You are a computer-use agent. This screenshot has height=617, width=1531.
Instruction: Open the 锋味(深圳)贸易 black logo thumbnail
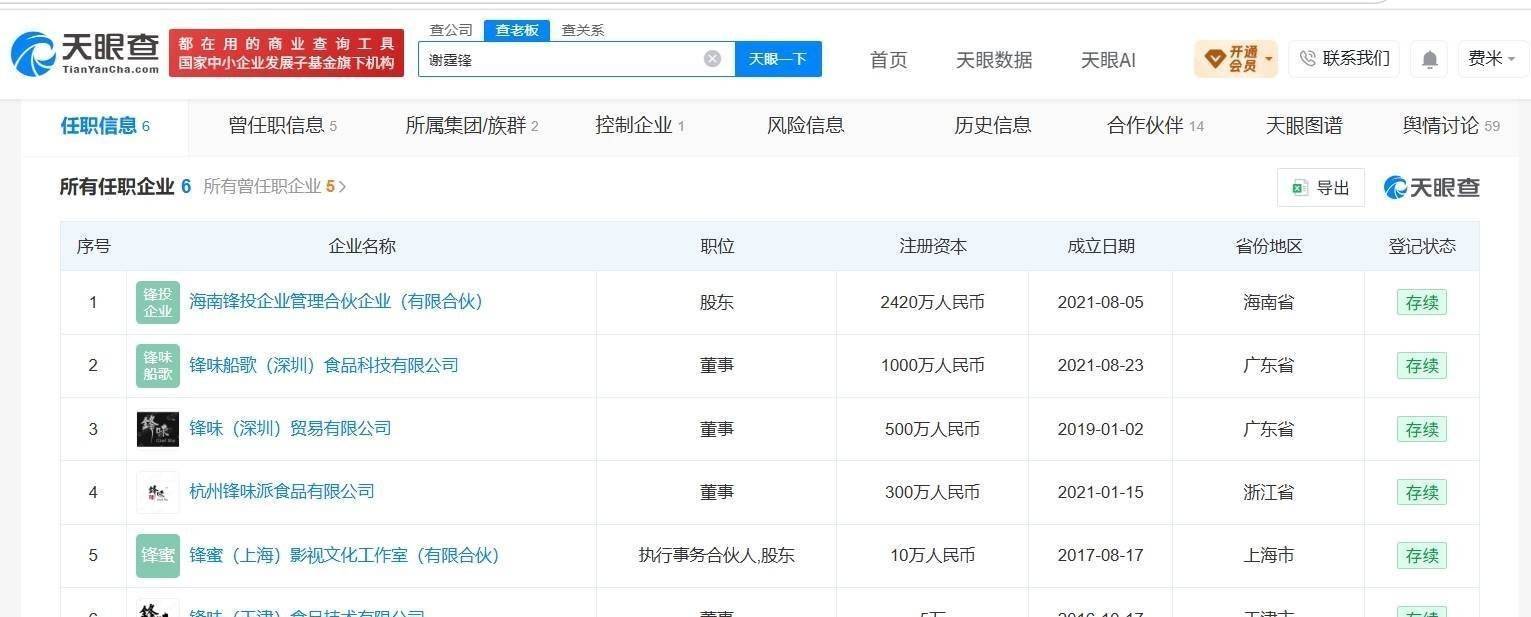coord(158,429)
